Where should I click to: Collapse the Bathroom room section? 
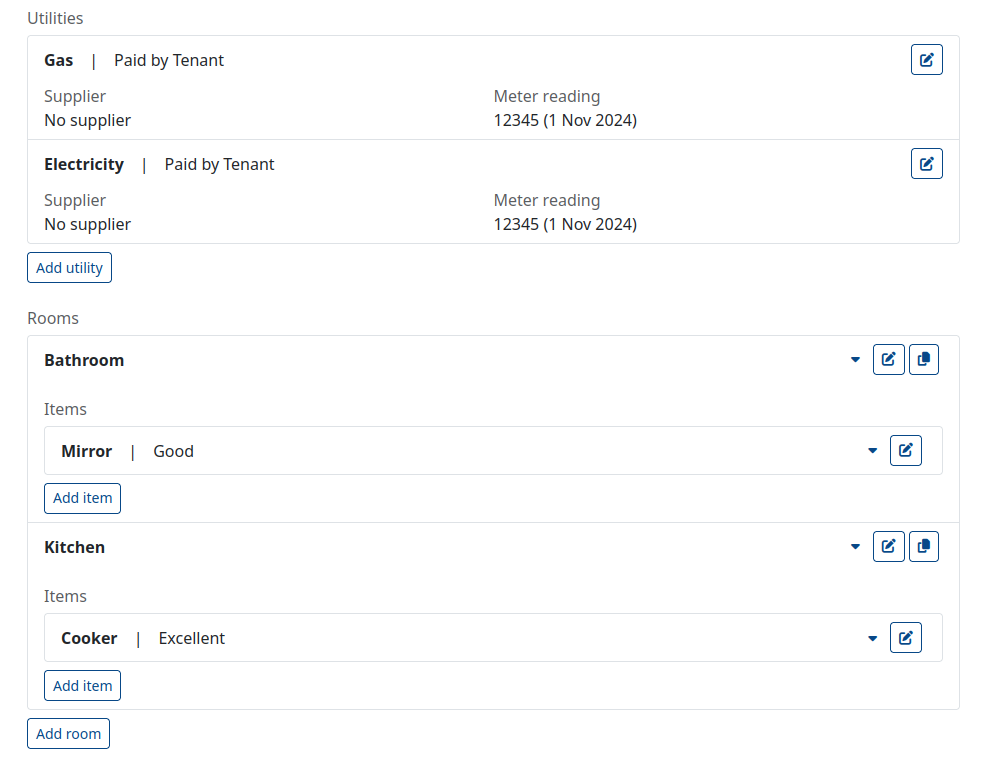[x=855, y=360]
